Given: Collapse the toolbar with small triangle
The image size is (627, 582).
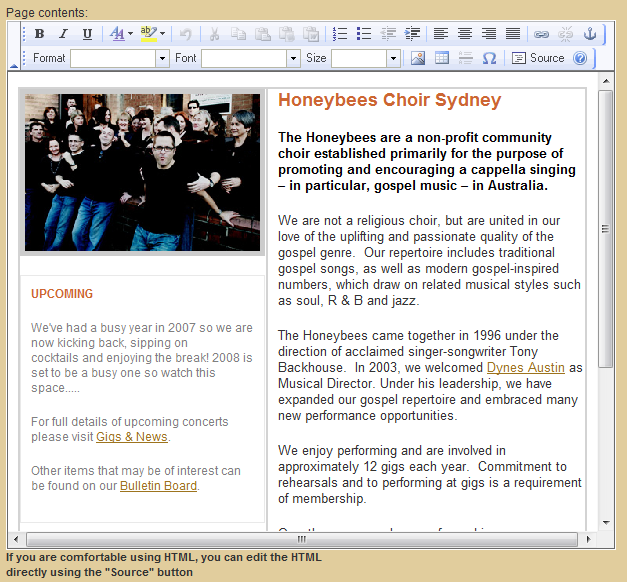Looking at the screenshot, I should (14, 66).
